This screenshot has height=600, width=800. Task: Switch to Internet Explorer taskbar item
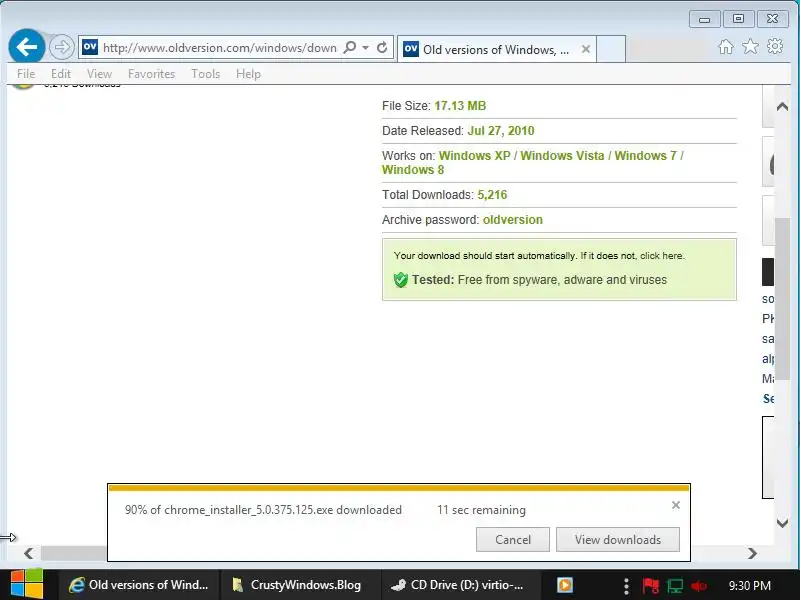(139, 585)
